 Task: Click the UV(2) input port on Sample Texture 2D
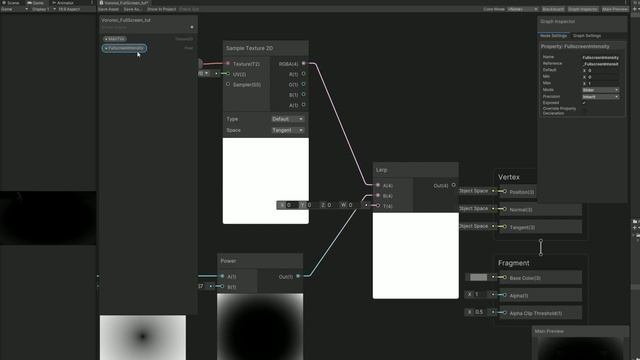228,74
